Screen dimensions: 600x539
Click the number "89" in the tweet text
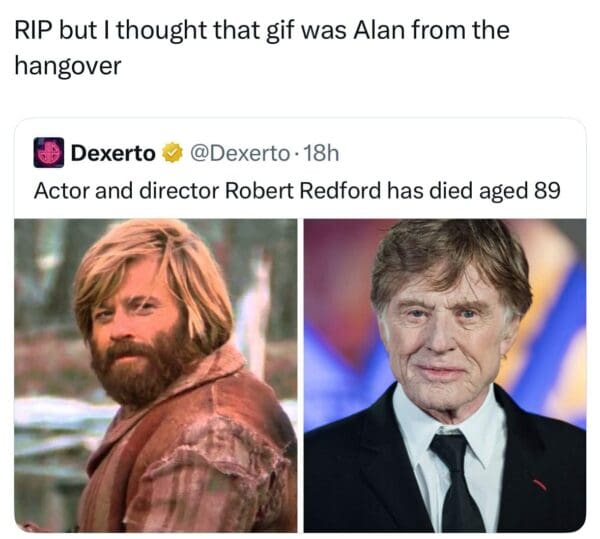click(x=546, y=190)
